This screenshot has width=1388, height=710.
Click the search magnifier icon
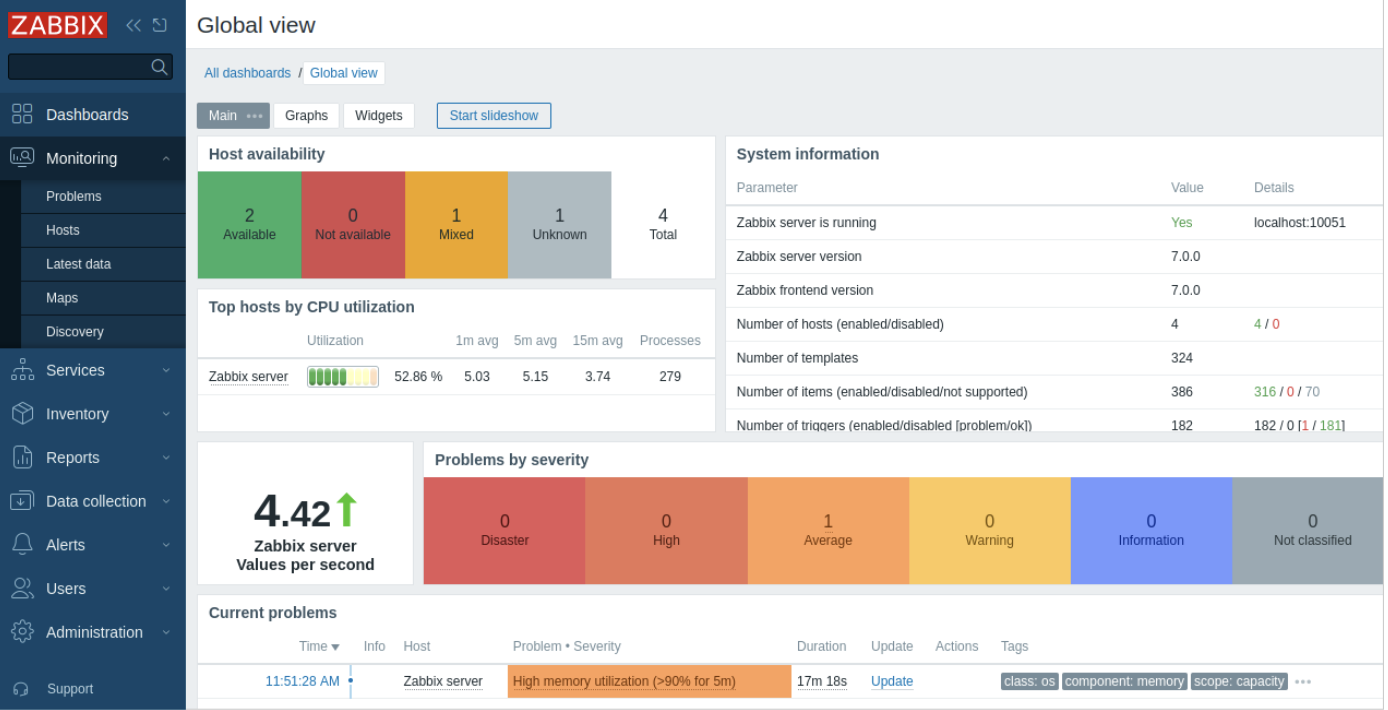159,66
